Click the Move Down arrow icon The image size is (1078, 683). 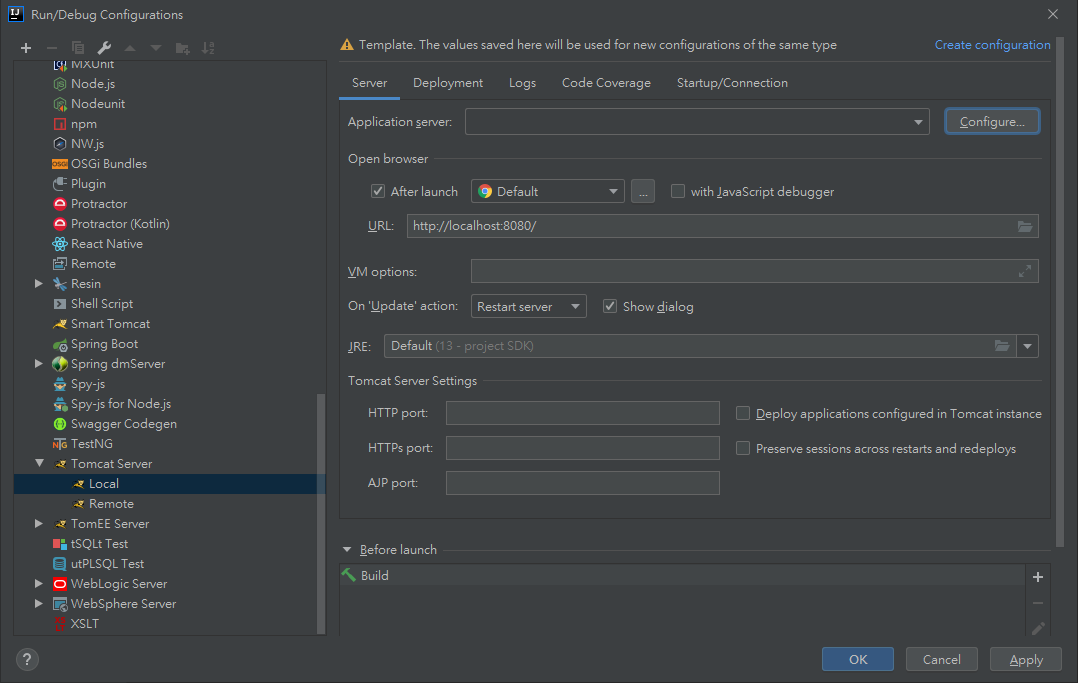[x=156, y=48]
